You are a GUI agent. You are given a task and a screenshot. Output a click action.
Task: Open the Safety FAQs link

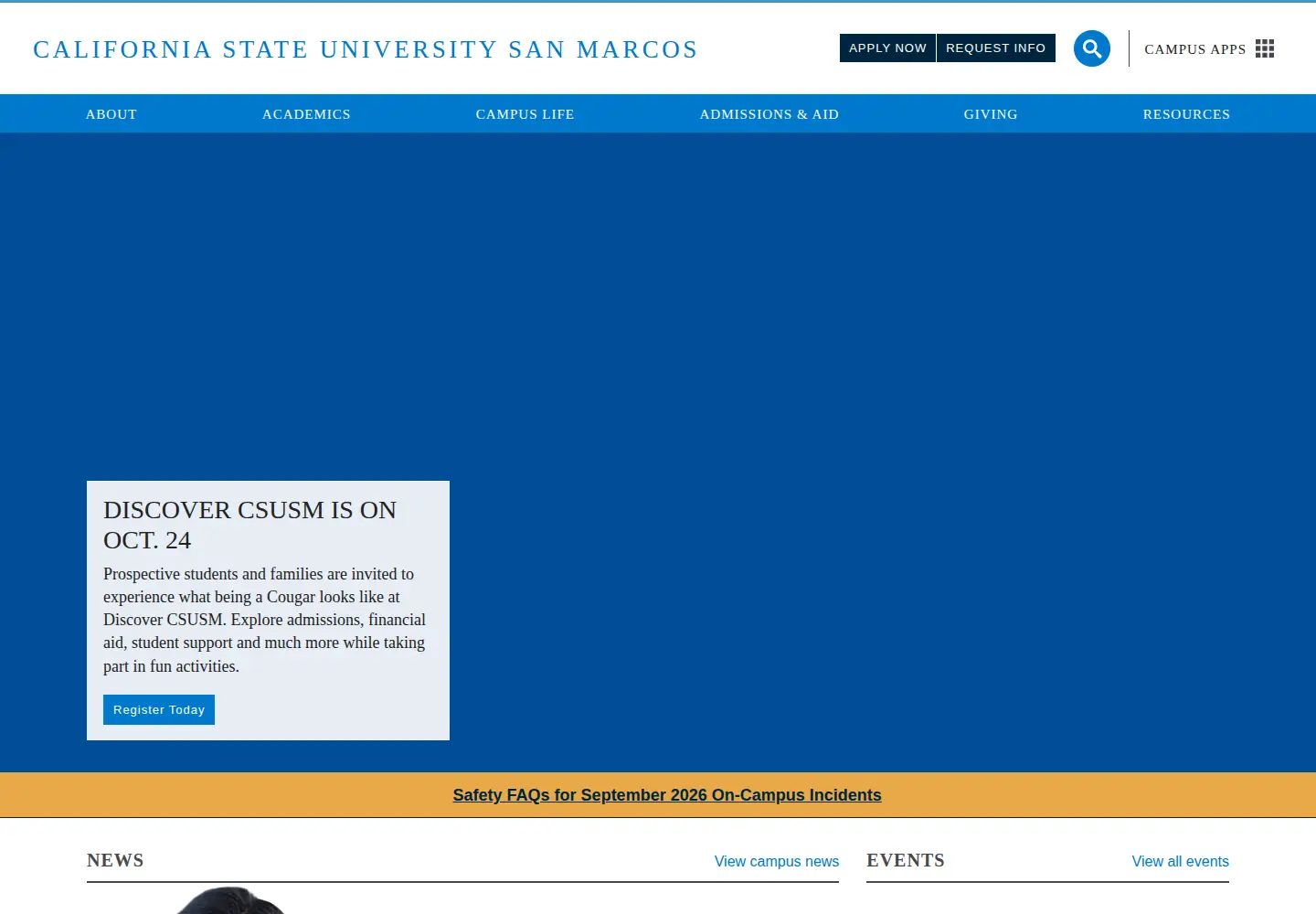(667, 795)
